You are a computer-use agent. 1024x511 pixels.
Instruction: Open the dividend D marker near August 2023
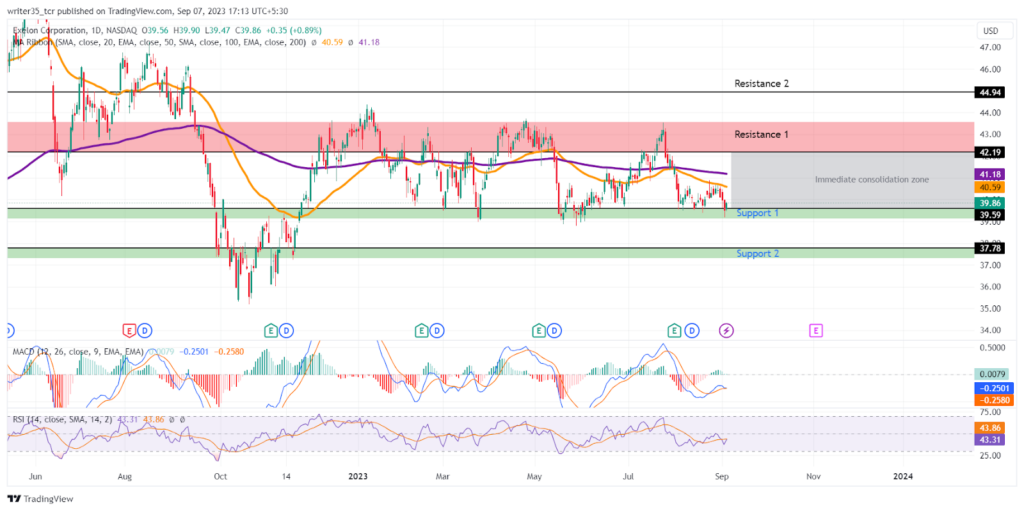[x=693, y=331]
